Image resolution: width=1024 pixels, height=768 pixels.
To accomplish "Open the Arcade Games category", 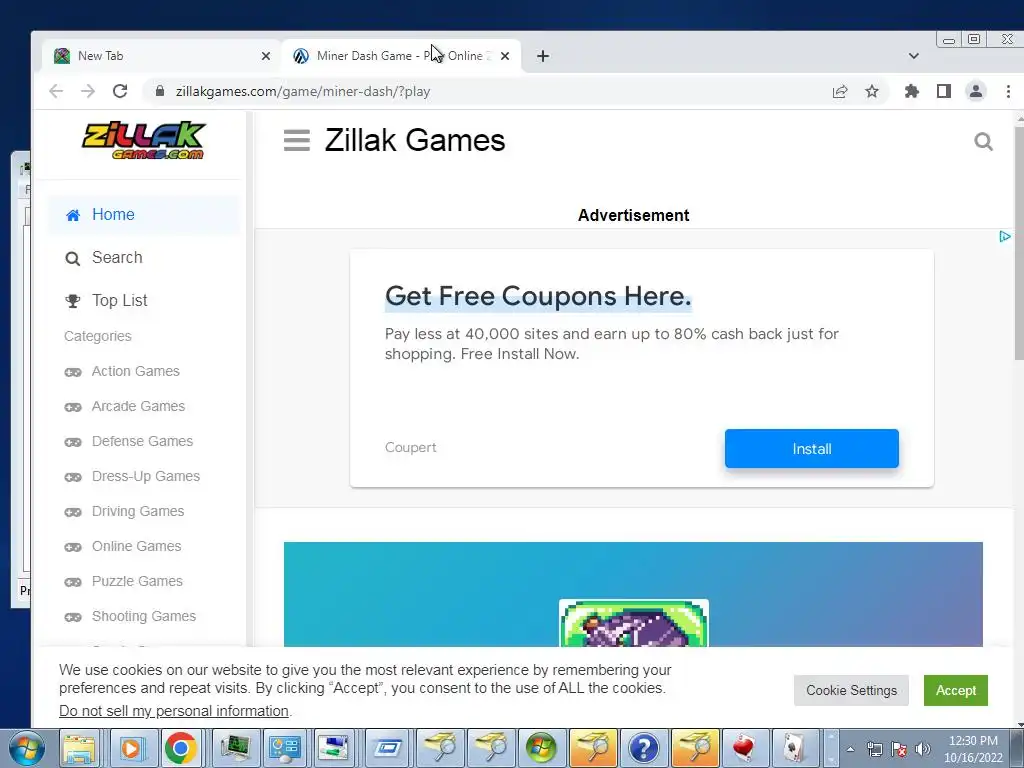I will coord(125,406).
